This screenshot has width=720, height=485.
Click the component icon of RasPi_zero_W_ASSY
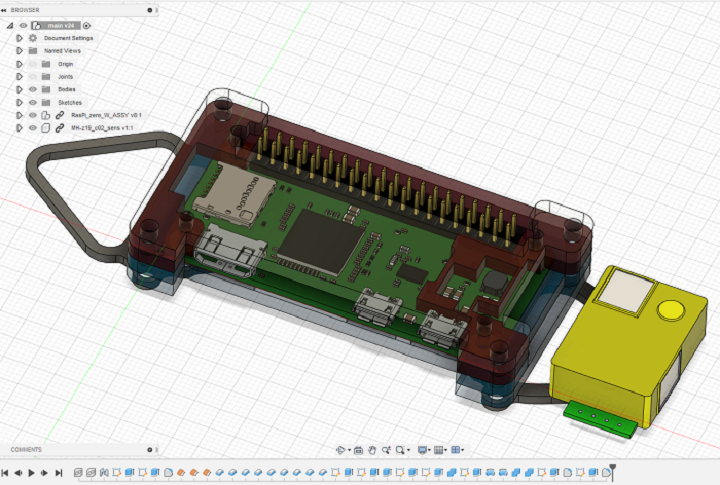click(x=45, y=115)
